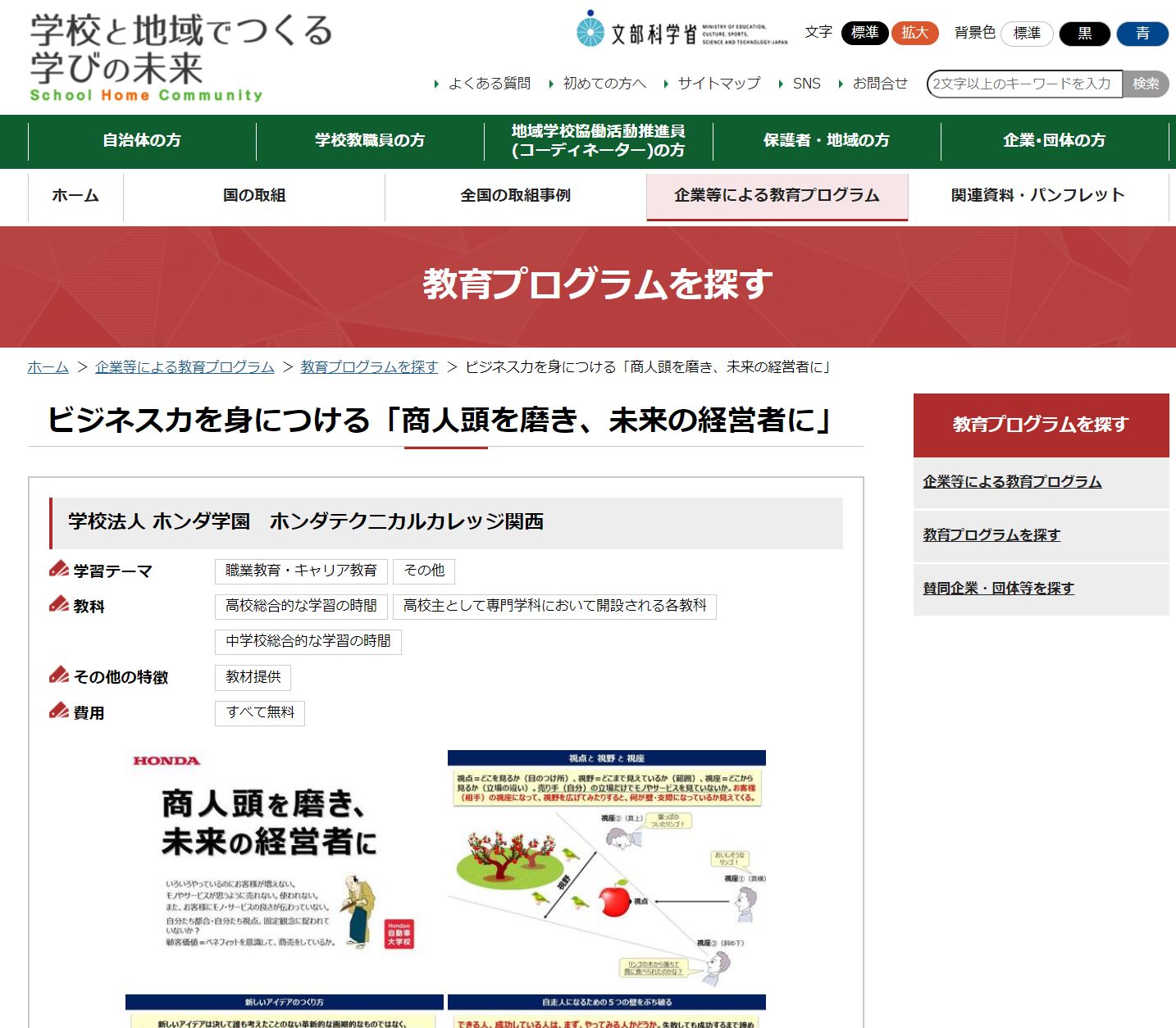Click the HONDA logo in the program flyer
1176x1028 pixels.
pyautogui.click(x=166, y=761)
